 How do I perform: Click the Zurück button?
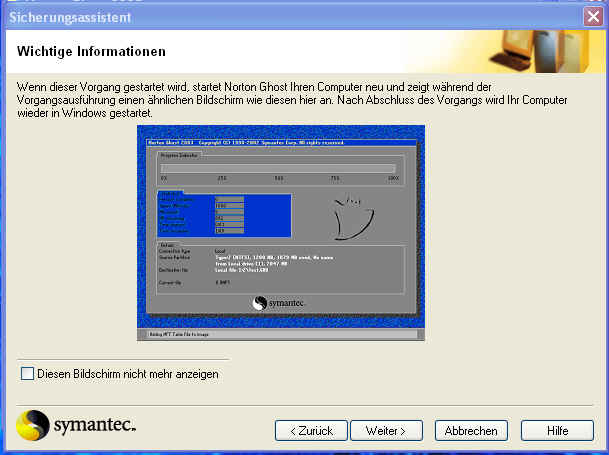311,431
